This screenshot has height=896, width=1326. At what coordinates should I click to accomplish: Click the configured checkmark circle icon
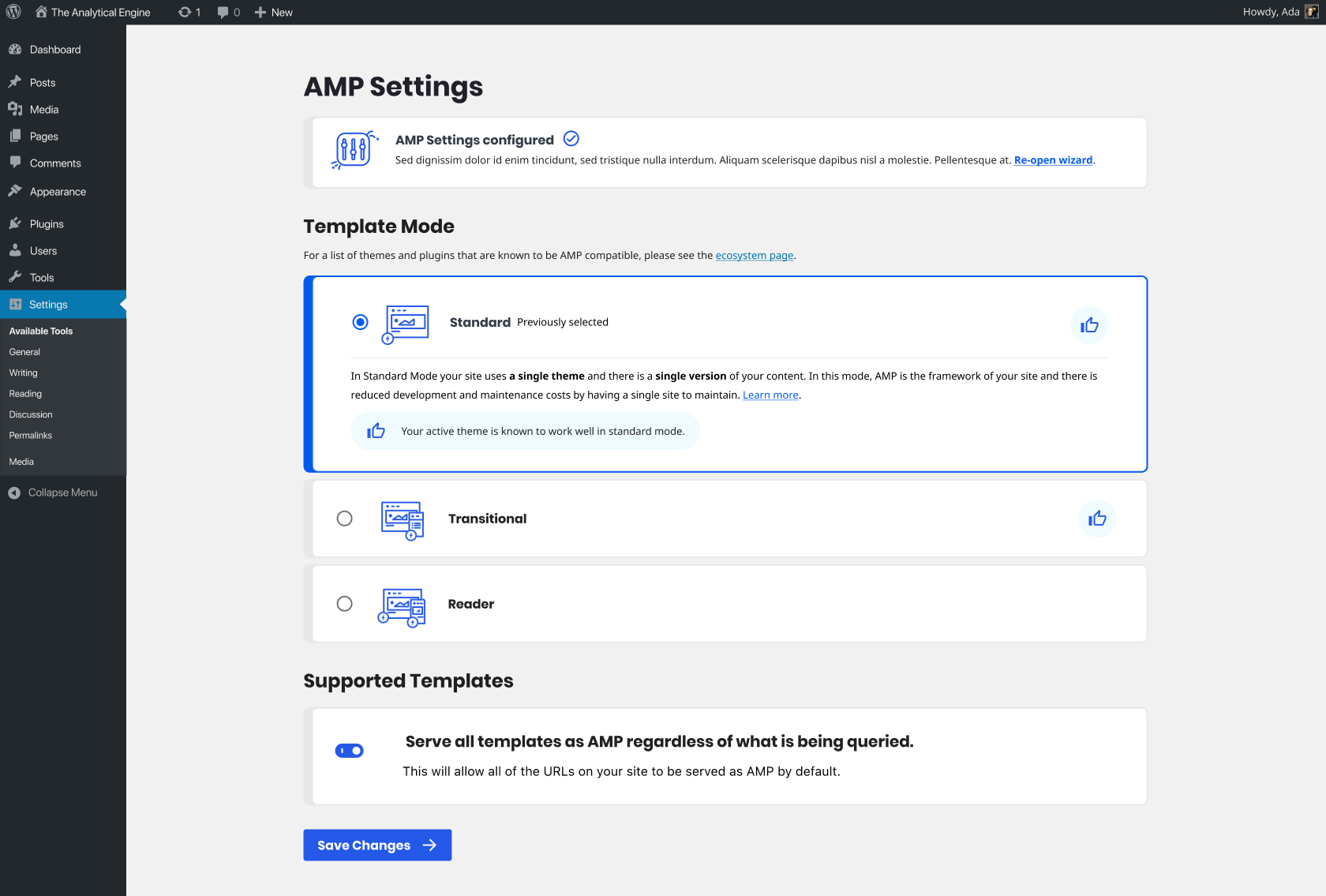tap(571, 139)
